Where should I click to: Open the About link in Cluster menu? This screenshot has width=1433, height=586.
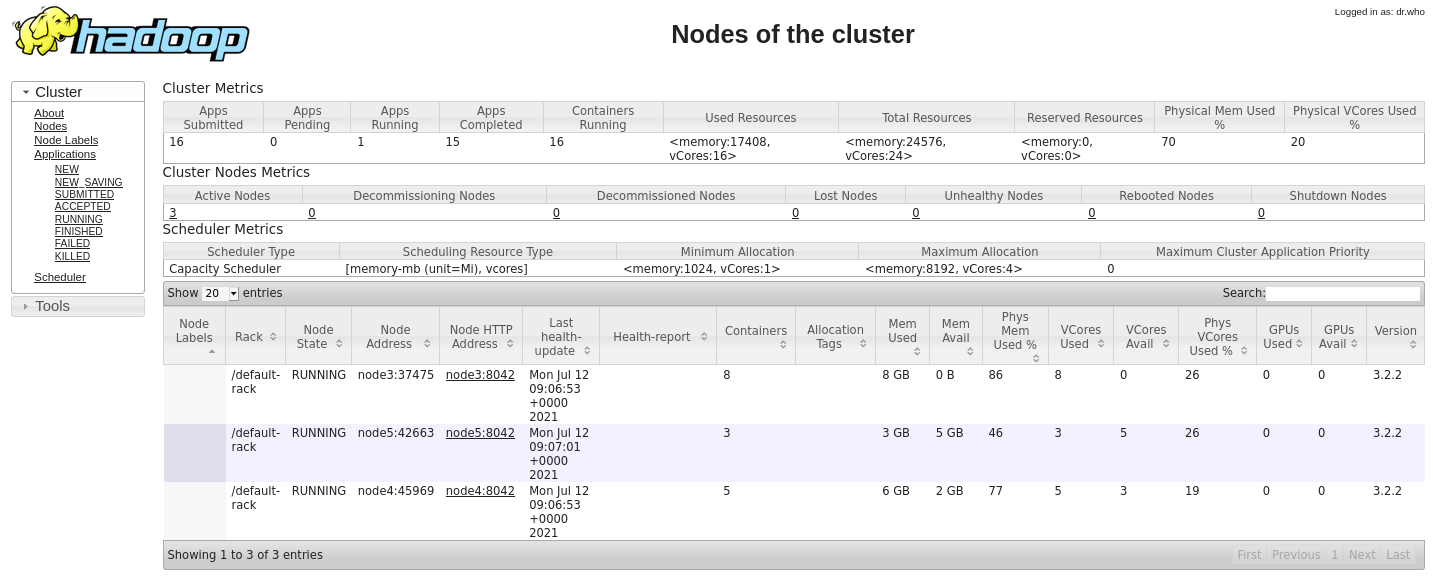(49, 113)
